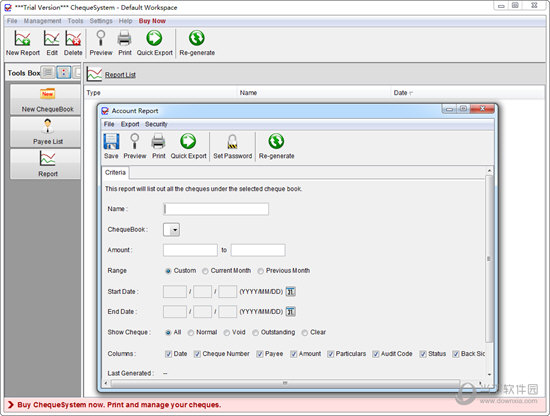
Task: Toggle the Status column checkbox
Action: coord(423,354)
